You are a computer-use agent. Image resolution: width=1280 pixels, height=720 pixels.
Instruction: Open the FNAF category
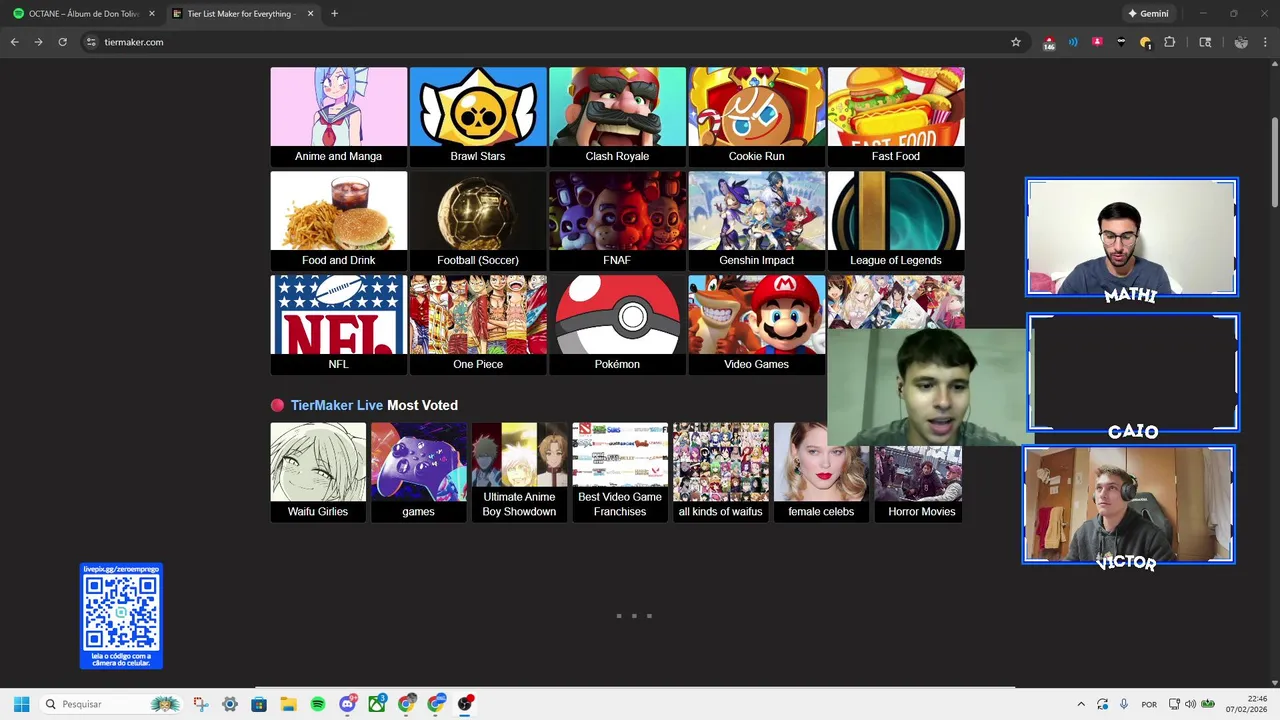[x=617, y=220]
